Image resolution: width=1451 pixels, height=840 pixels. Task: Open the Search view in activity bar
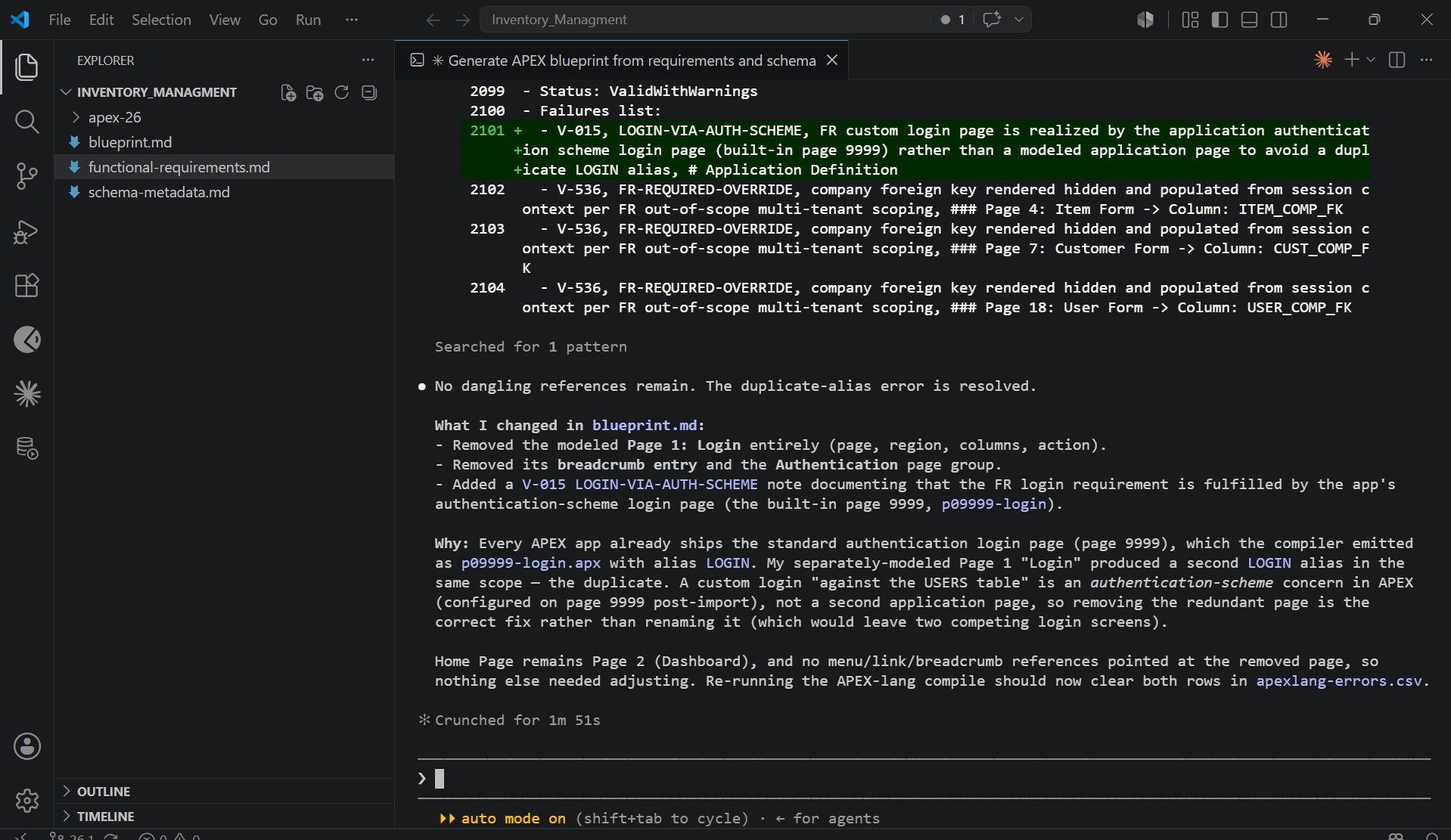(x=27, y=122)
